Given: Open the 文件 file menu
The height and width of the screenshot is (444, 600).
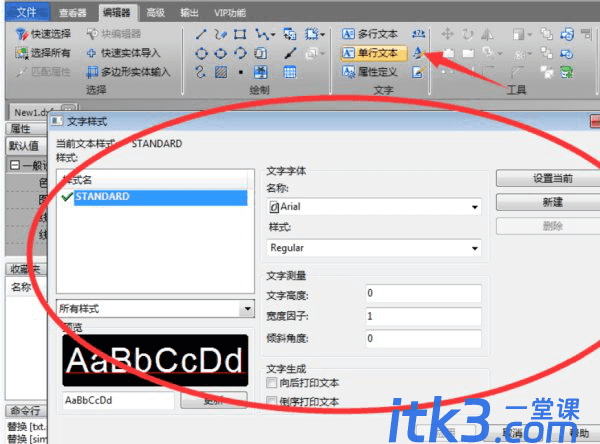Looking at the screenshot, I should [x=27, y=12].
